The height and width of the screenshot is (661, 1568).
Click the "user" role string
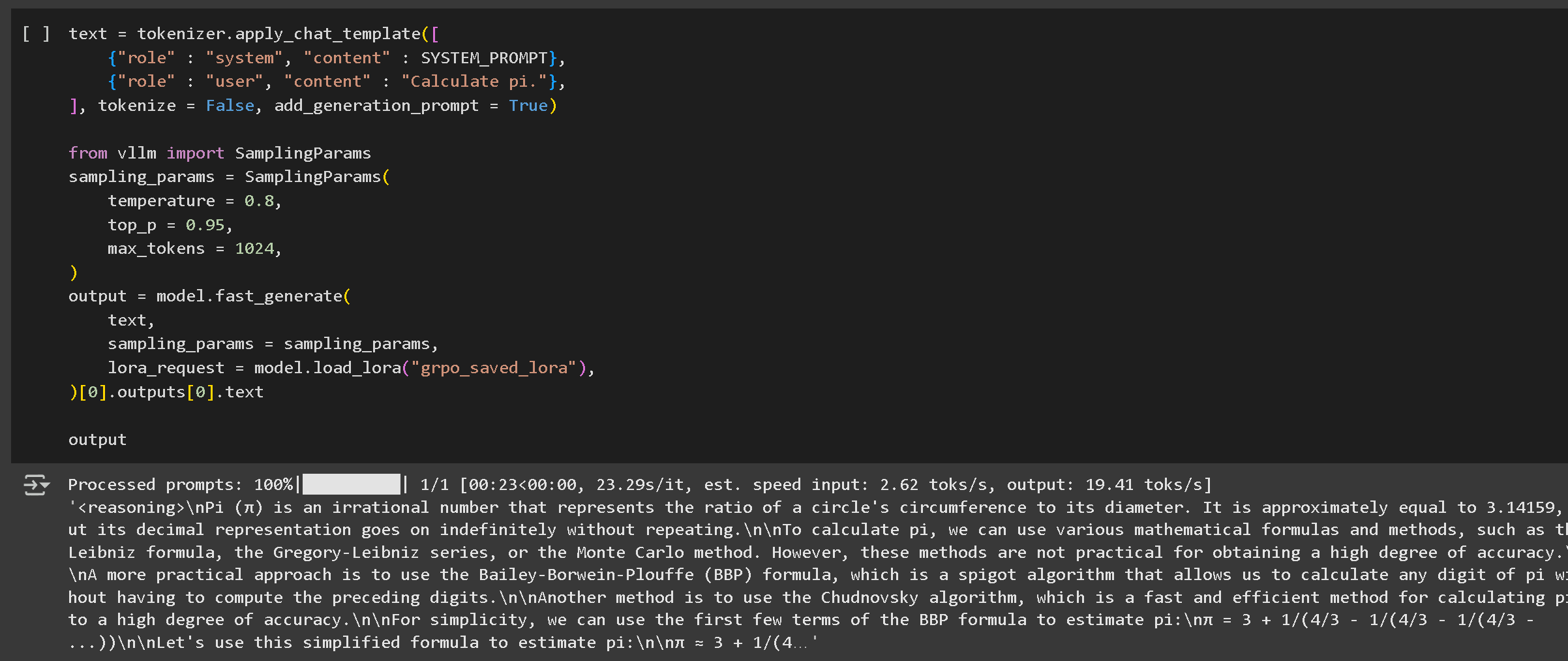[x=234, y=82]
